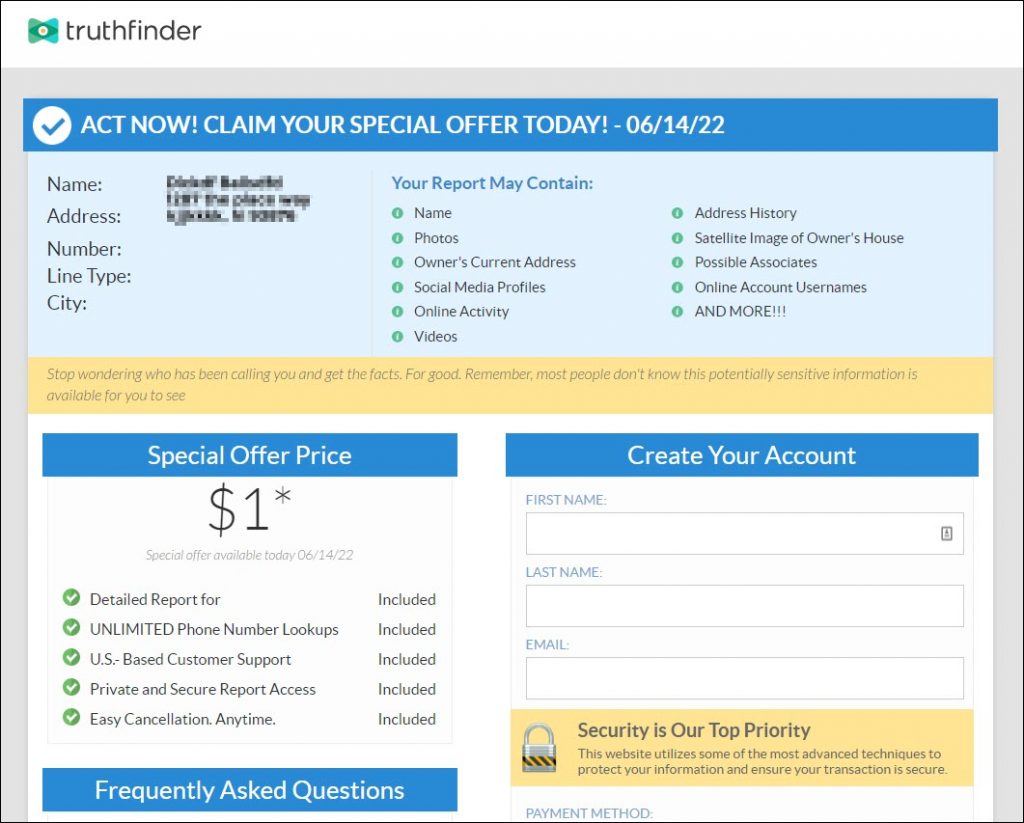Click 'Security is Our Top Priority' heading
1024x823 pixels.
tap(694, 730)
